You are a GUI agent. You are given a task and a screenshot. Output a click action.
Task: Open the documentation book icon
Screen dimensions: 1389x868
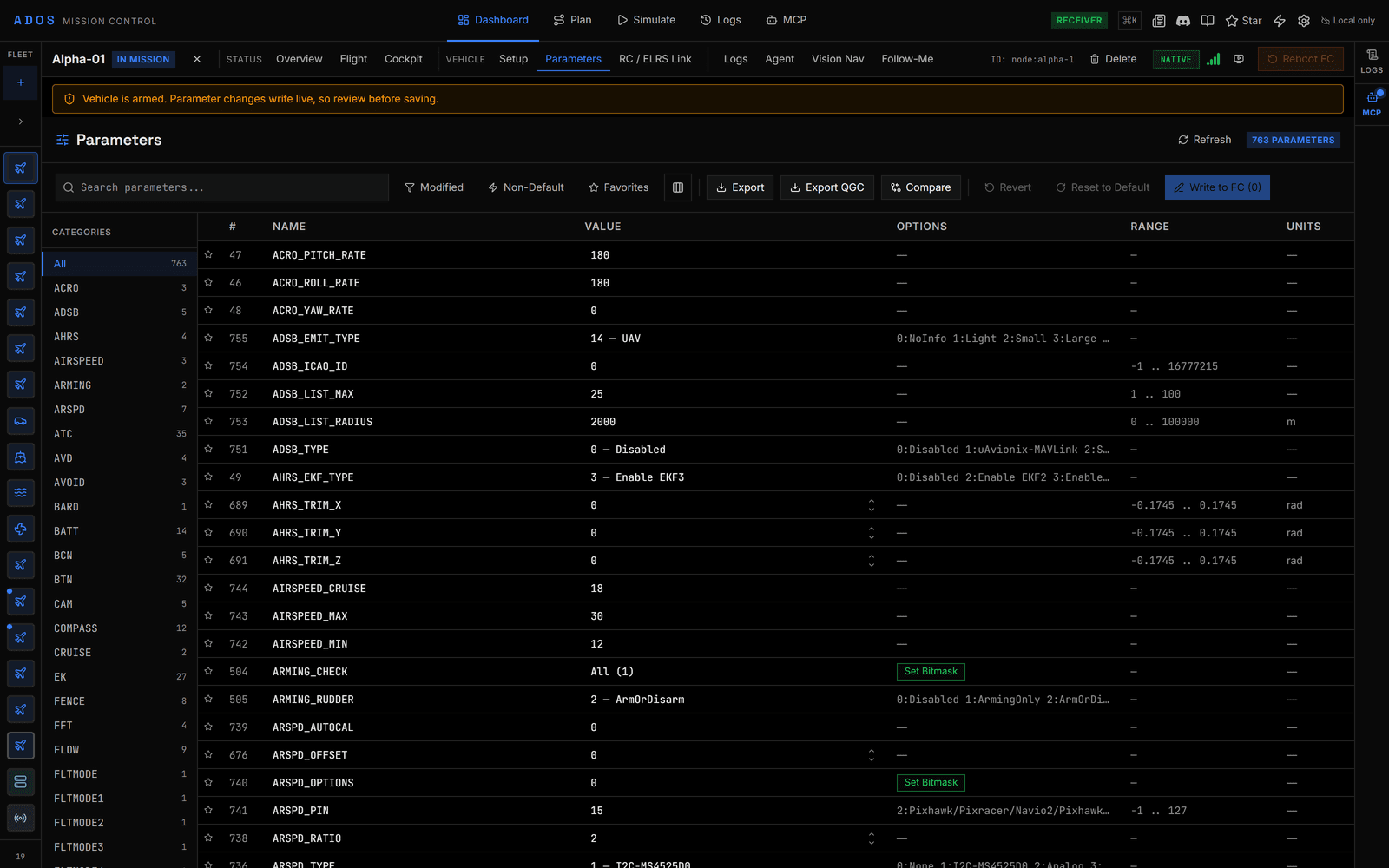coord(1207,20)
